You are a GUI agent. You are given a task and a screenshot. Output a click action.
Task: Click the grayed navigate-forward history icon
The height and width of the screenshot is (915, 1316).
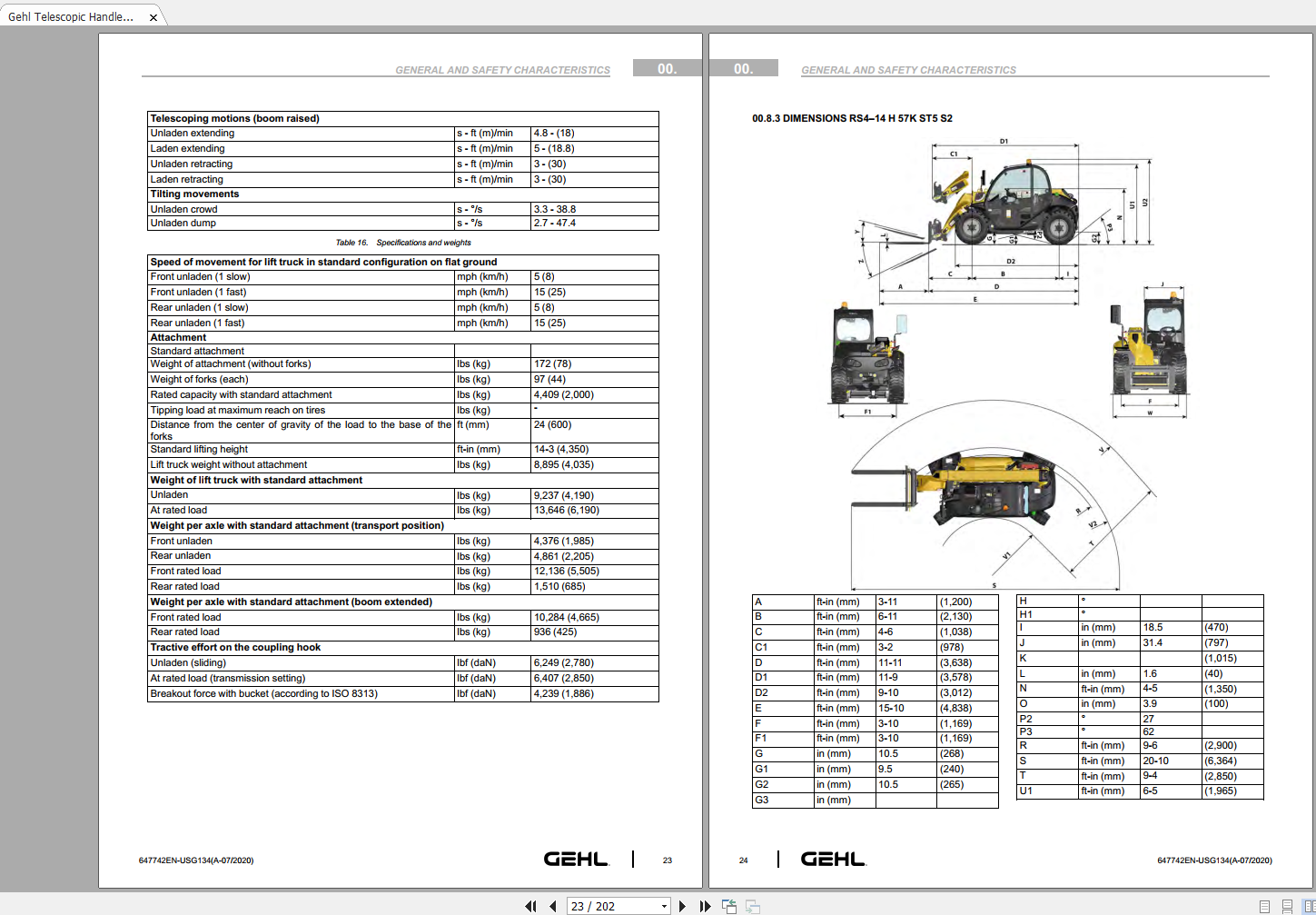(x=751, y=907)
